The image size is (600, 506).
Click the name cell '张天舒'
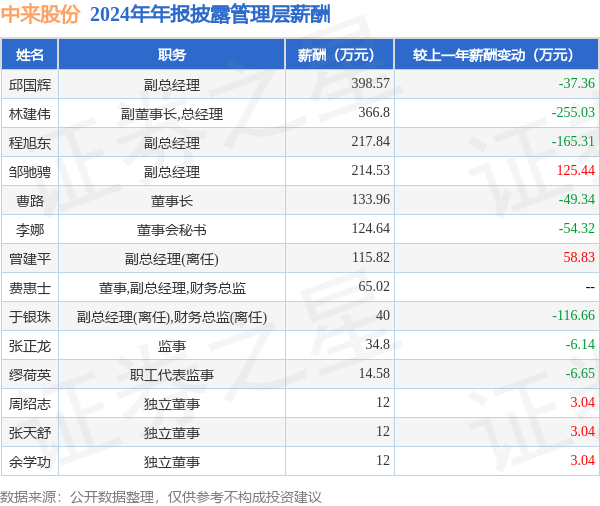click(x=29, y=433)
